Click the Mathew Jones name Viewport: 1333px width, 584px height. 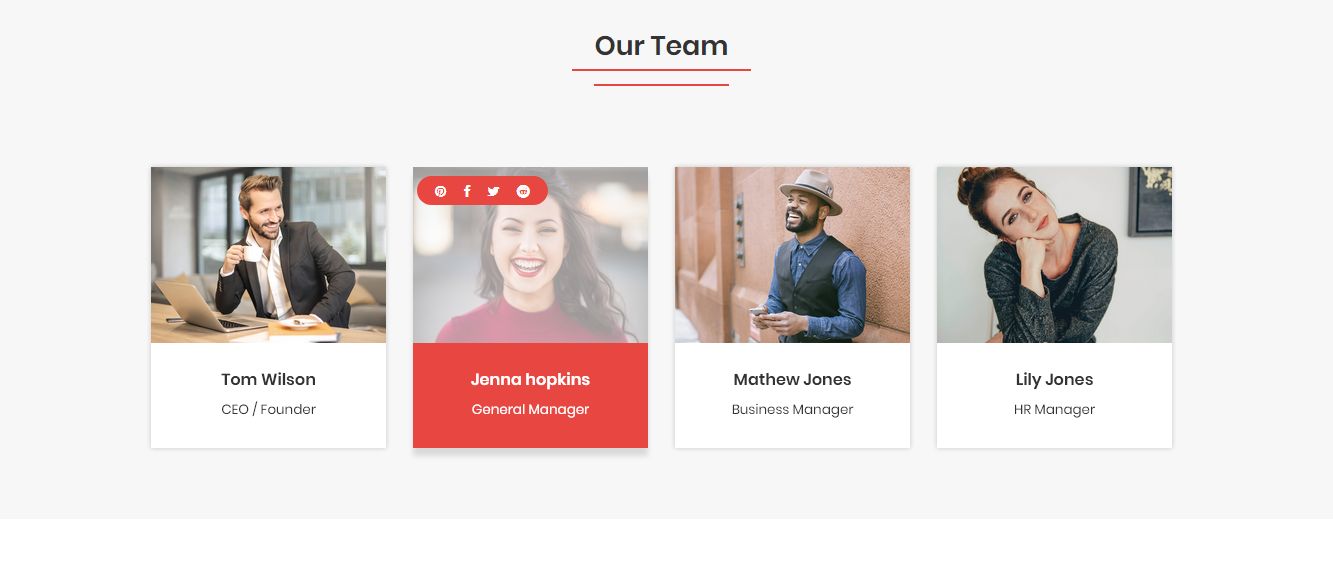click(792, 379)
